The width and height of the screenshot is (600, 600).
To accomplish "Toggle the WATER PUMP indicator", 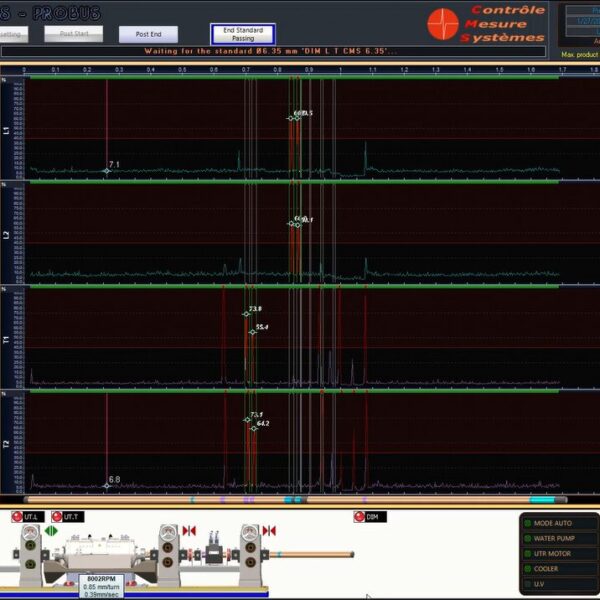I will pos(528,538).
